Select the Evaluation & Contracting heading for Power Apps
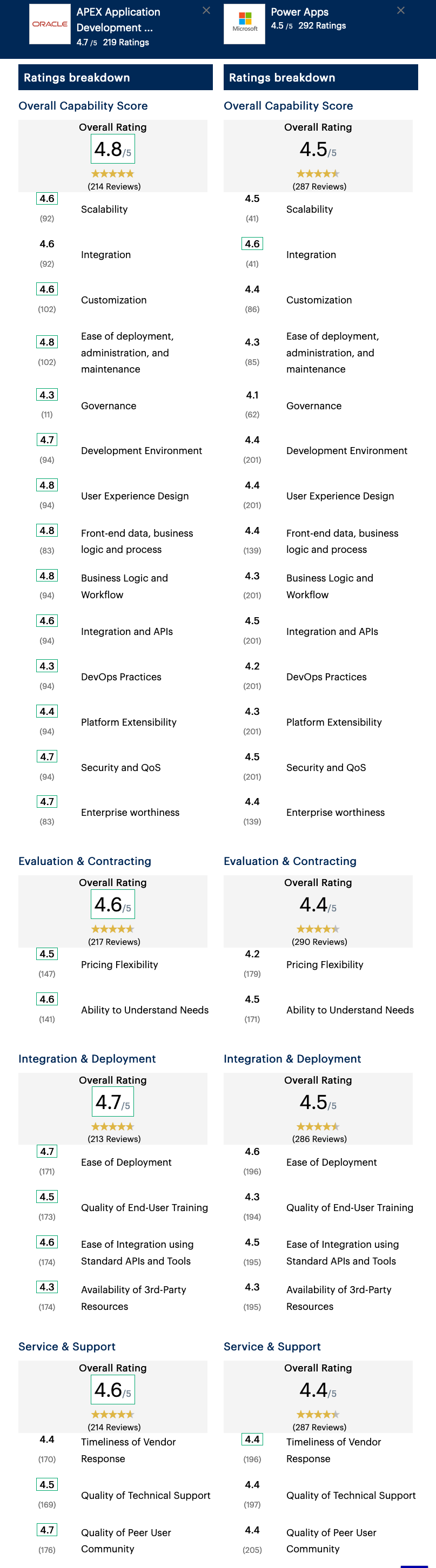 point(291,861)
